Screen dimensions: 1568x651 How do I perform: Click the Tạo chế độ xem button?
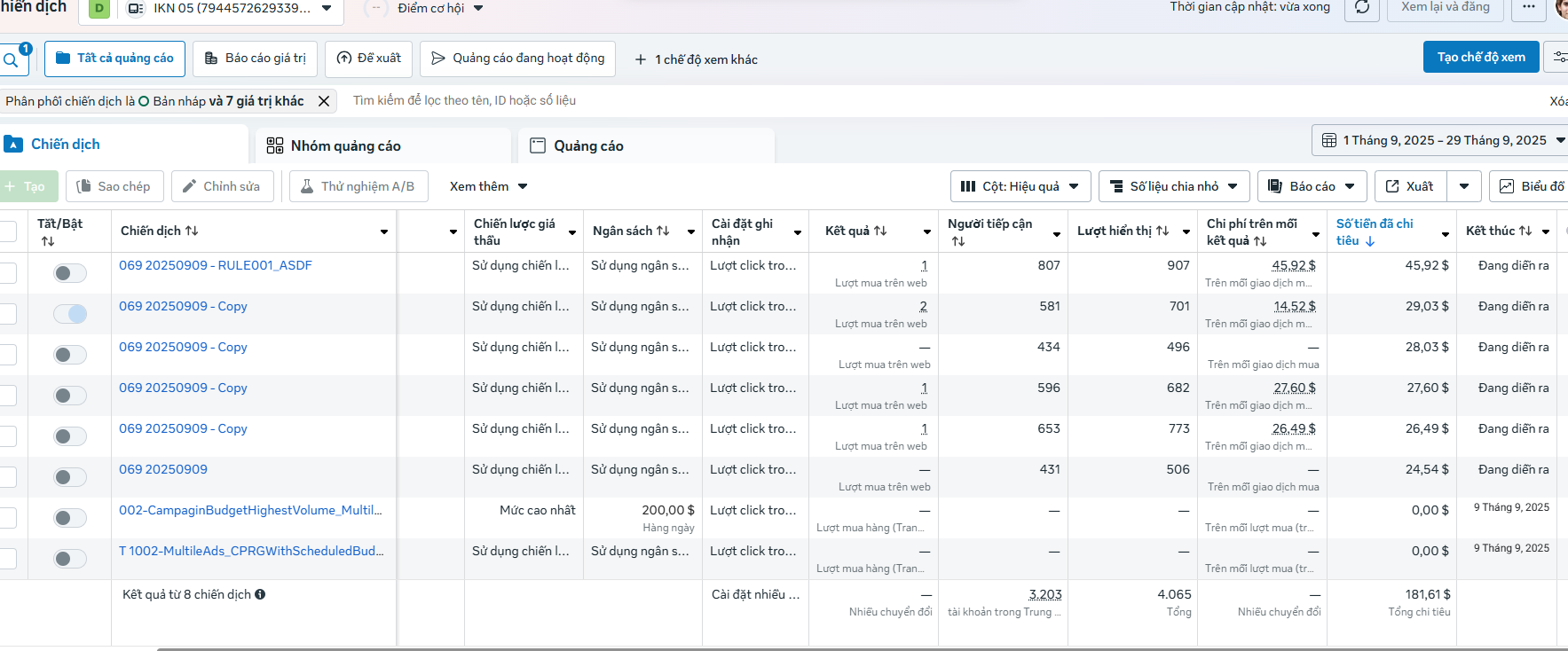click(x=1481, y=57)
